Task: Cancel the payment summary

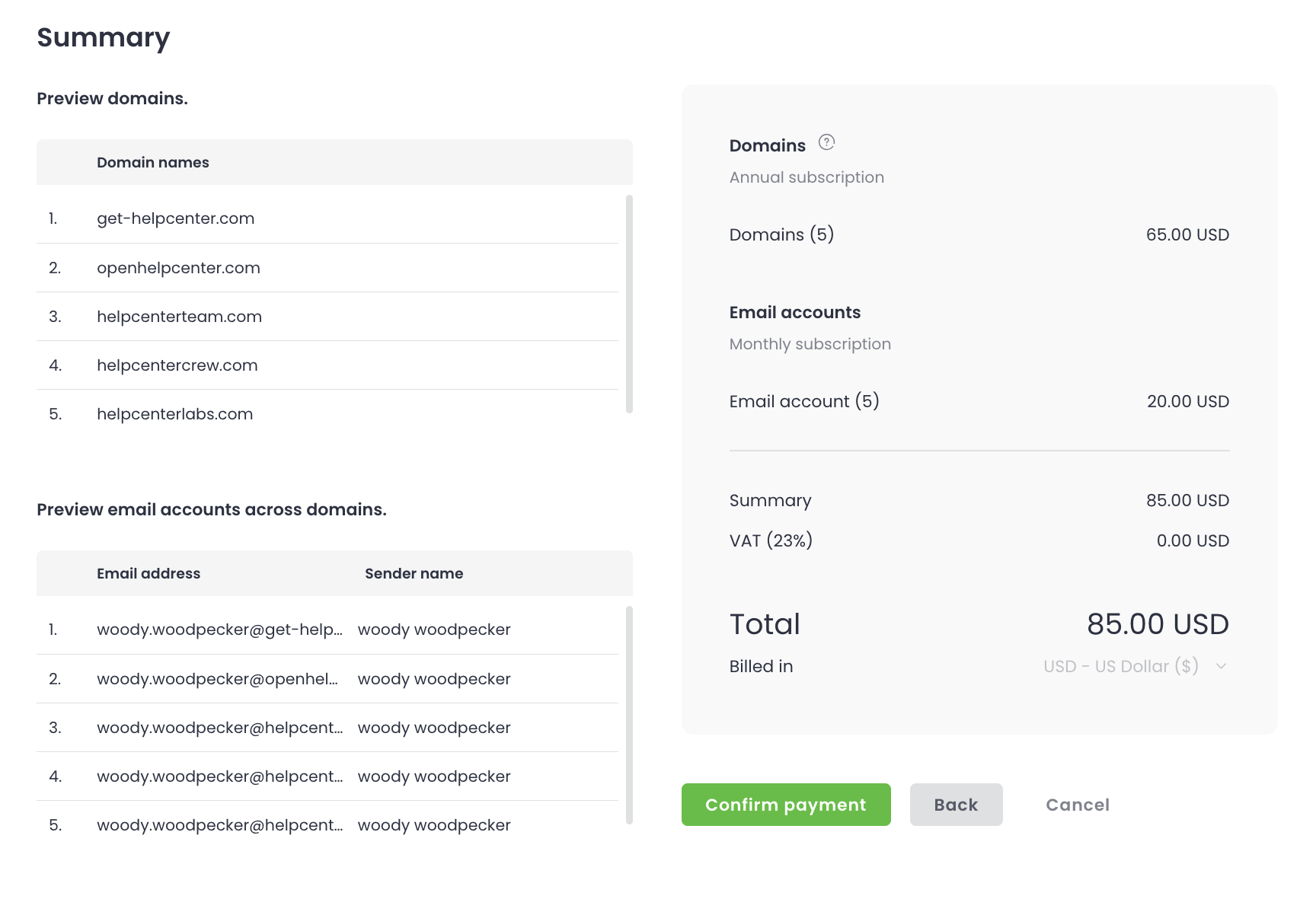Action: click(1077, 805)
